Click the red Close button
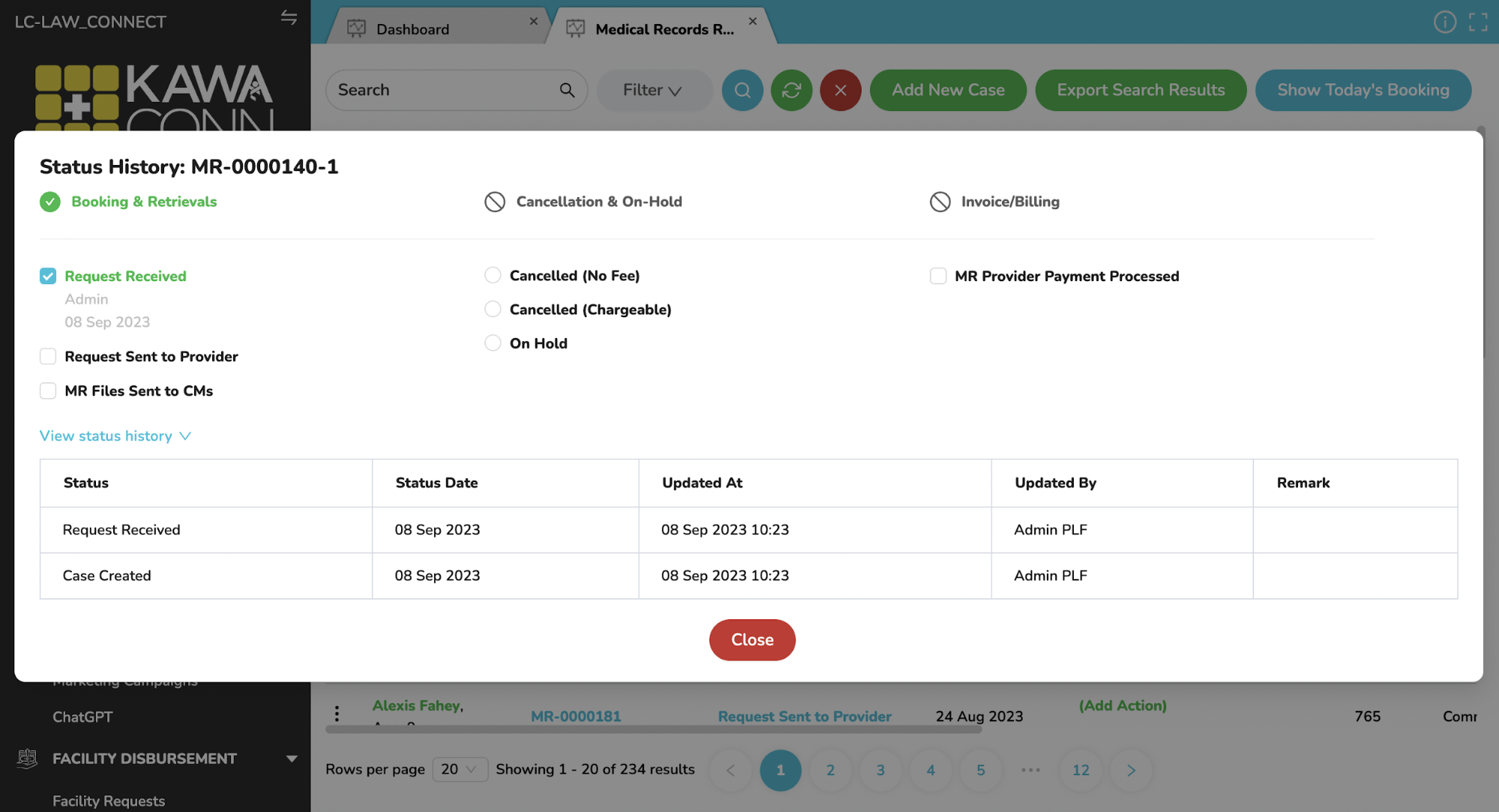Image resolution: width=1499 pixels, height=812 pixels. click(751, 640)
